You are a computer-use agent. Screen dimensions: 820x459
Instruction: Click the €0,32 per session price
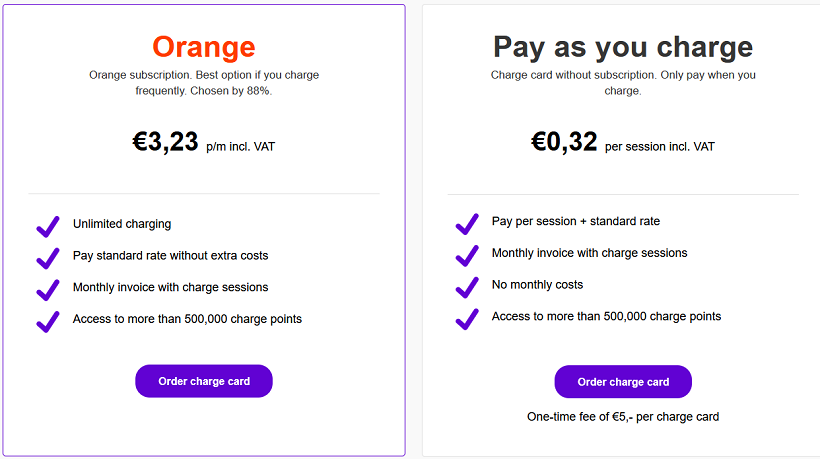pyautogui.click(x=566, y=143)
